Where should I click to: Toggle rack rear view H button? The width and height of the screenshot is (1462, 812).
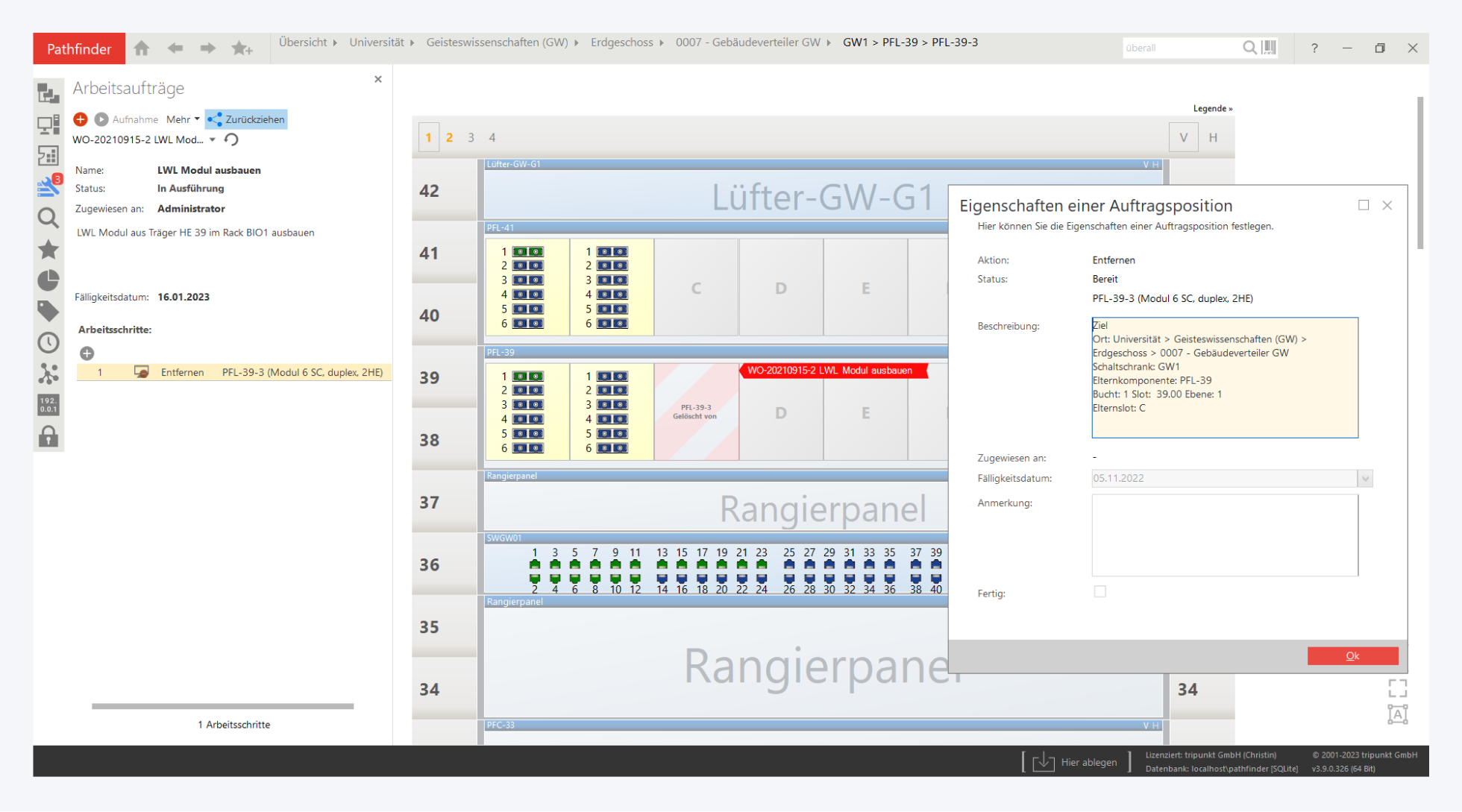pos(1213,137)
